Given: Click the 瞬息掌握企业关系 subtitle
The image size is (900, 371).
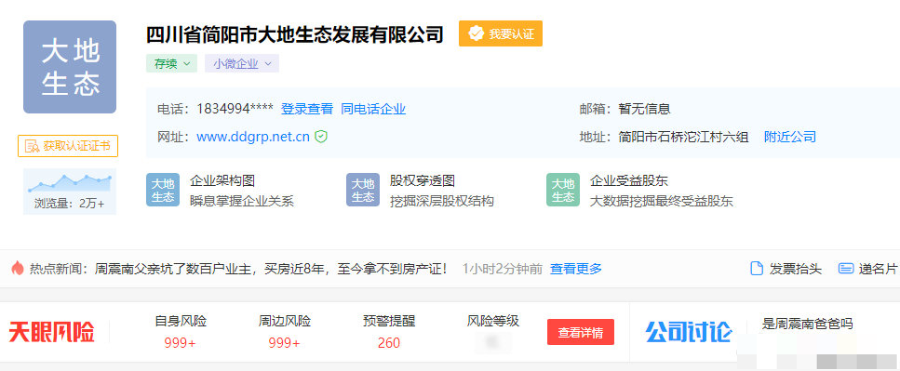Looking at the screenshot, I should [242, 201].
